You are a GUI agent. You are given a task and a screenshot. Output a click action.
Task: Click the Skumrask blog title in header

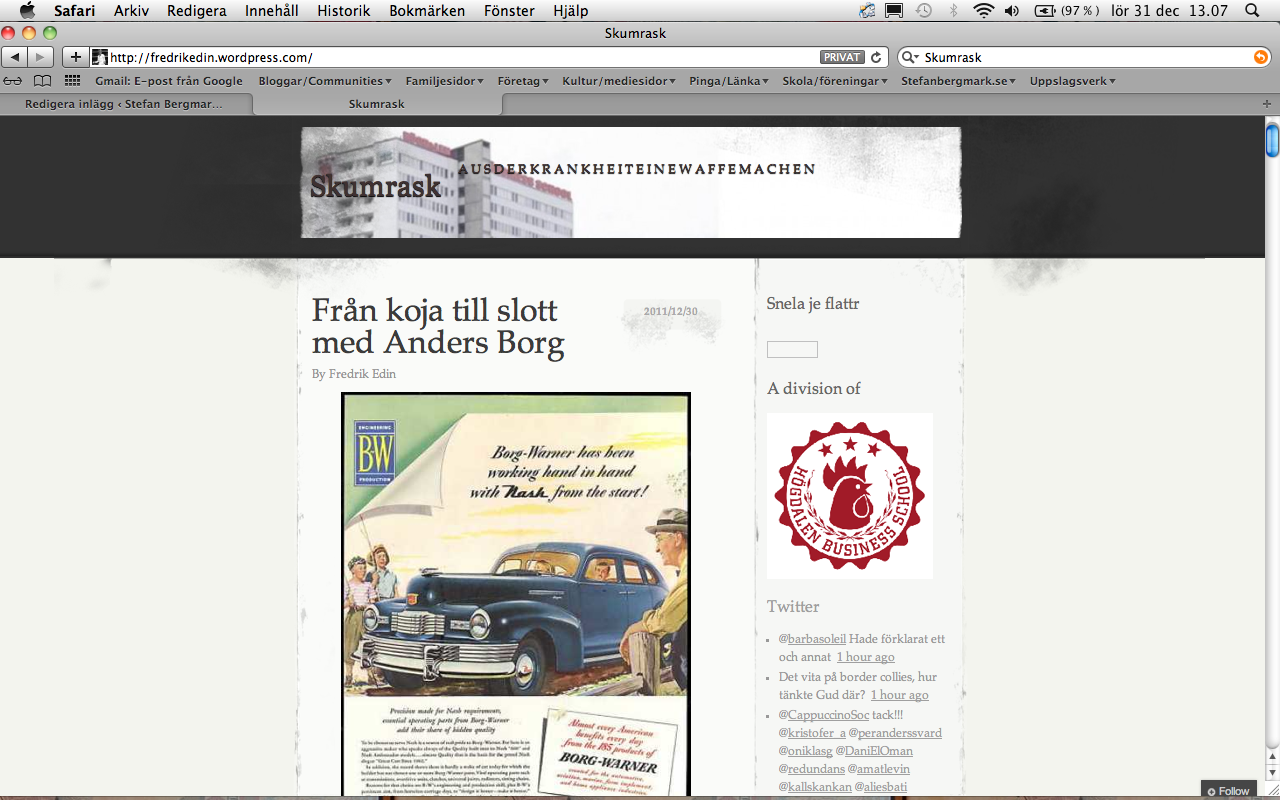point(375,186)
